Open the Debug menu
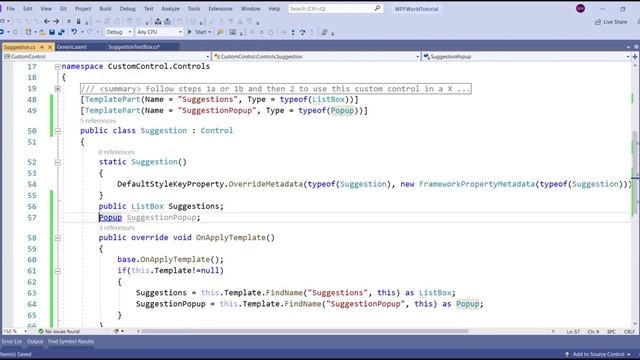 (127, 9)
